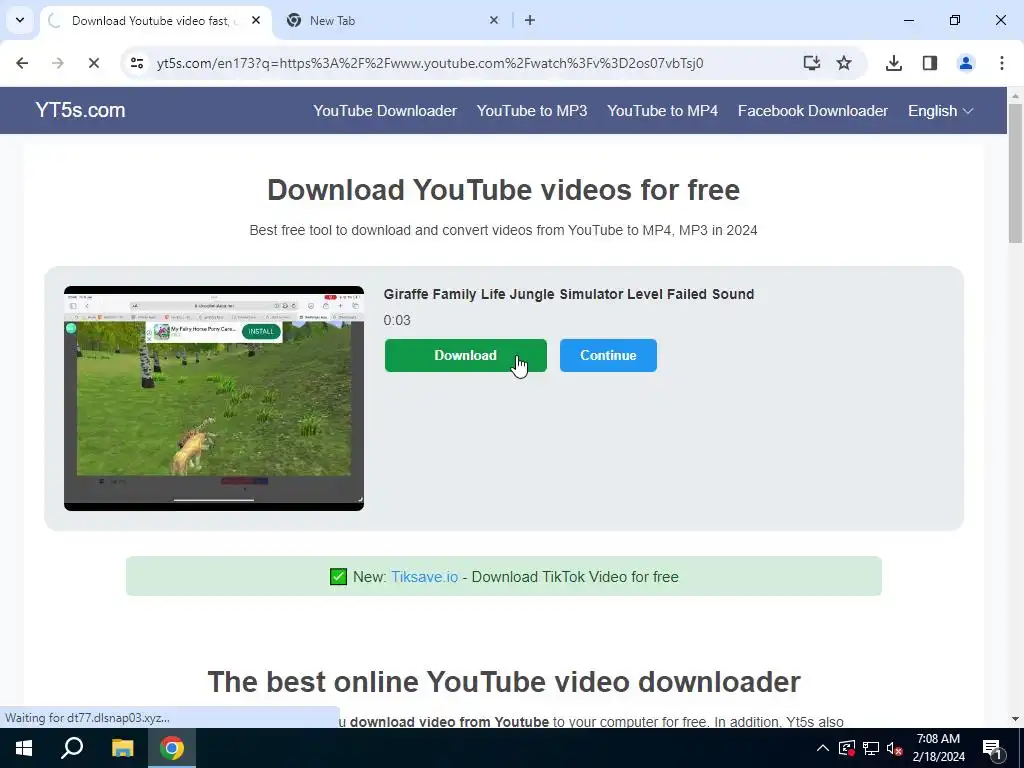Image resolution: width=1024 pixels, height=768 pixels.
Task: Open Facebook Downloader menu item
Action: coord(812,111)
